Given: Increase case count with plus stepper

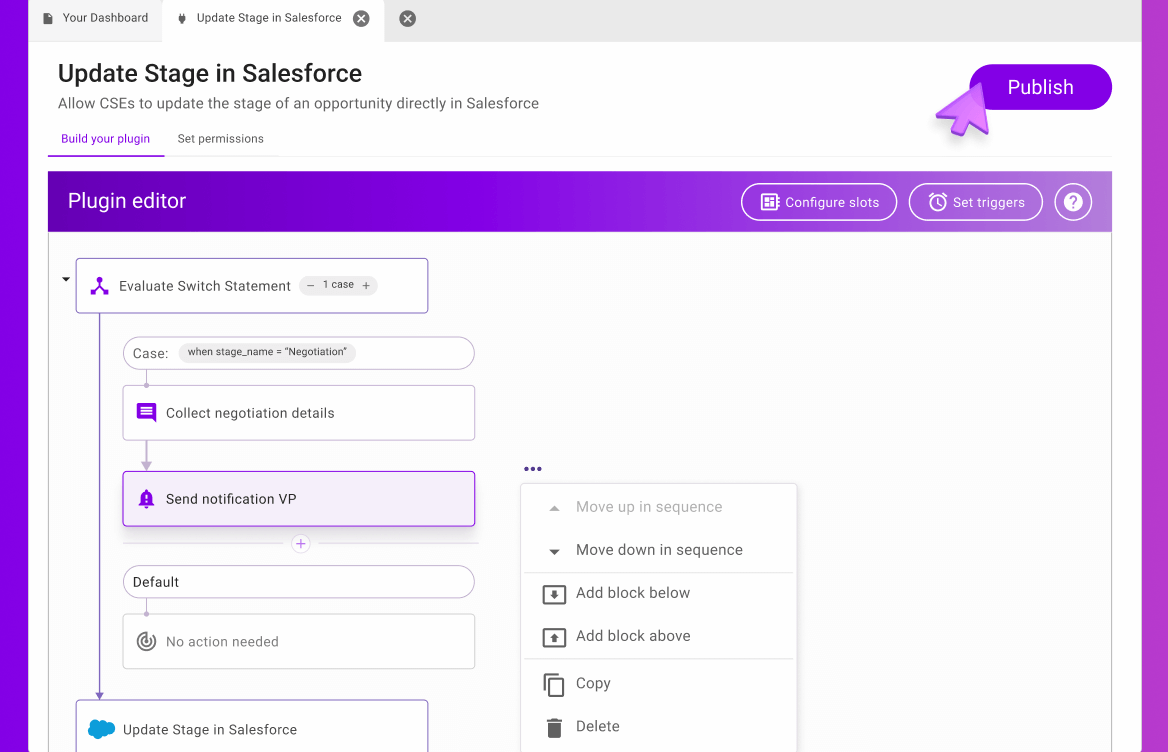Looking at the screenshot, I should (x=366, y=286).
